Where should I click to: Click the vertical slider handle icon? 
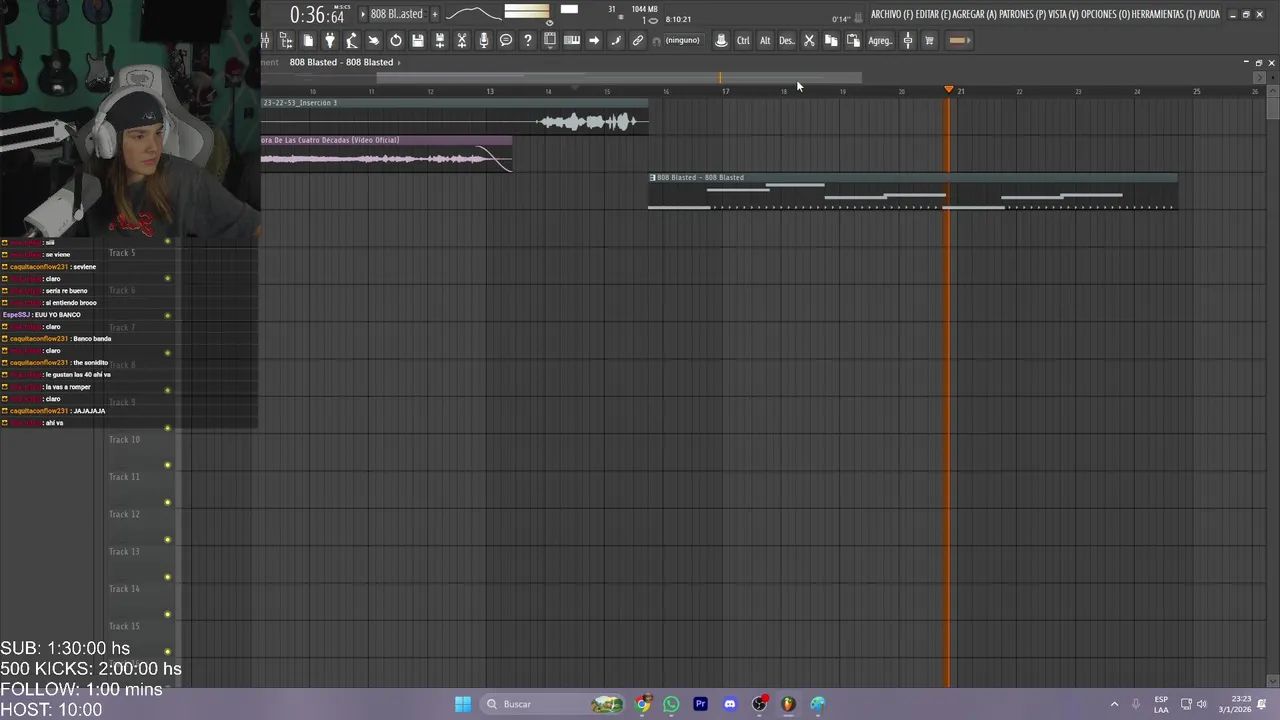[x=908, y=40]
